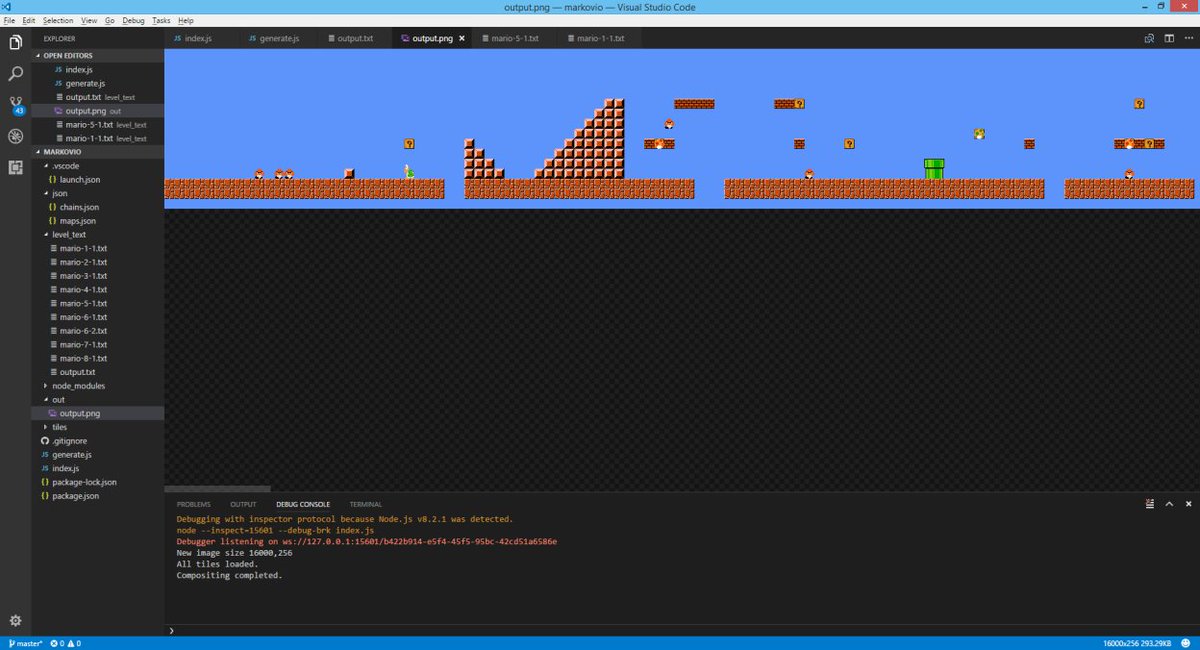Select mario-5-1.txt in Open Editors list
Screen dimensions: 1200x650
tap(98, 125)
